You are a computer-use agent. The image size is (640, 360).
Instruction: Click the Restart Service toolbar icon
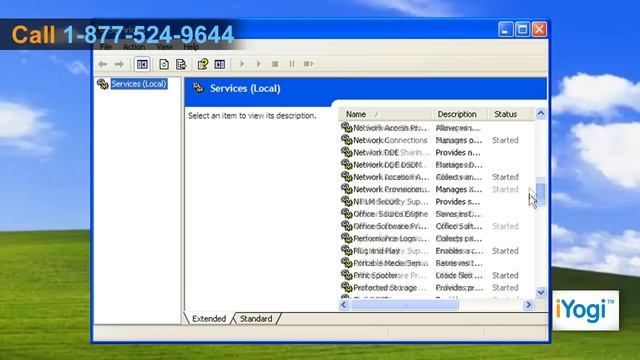point(309,64)
